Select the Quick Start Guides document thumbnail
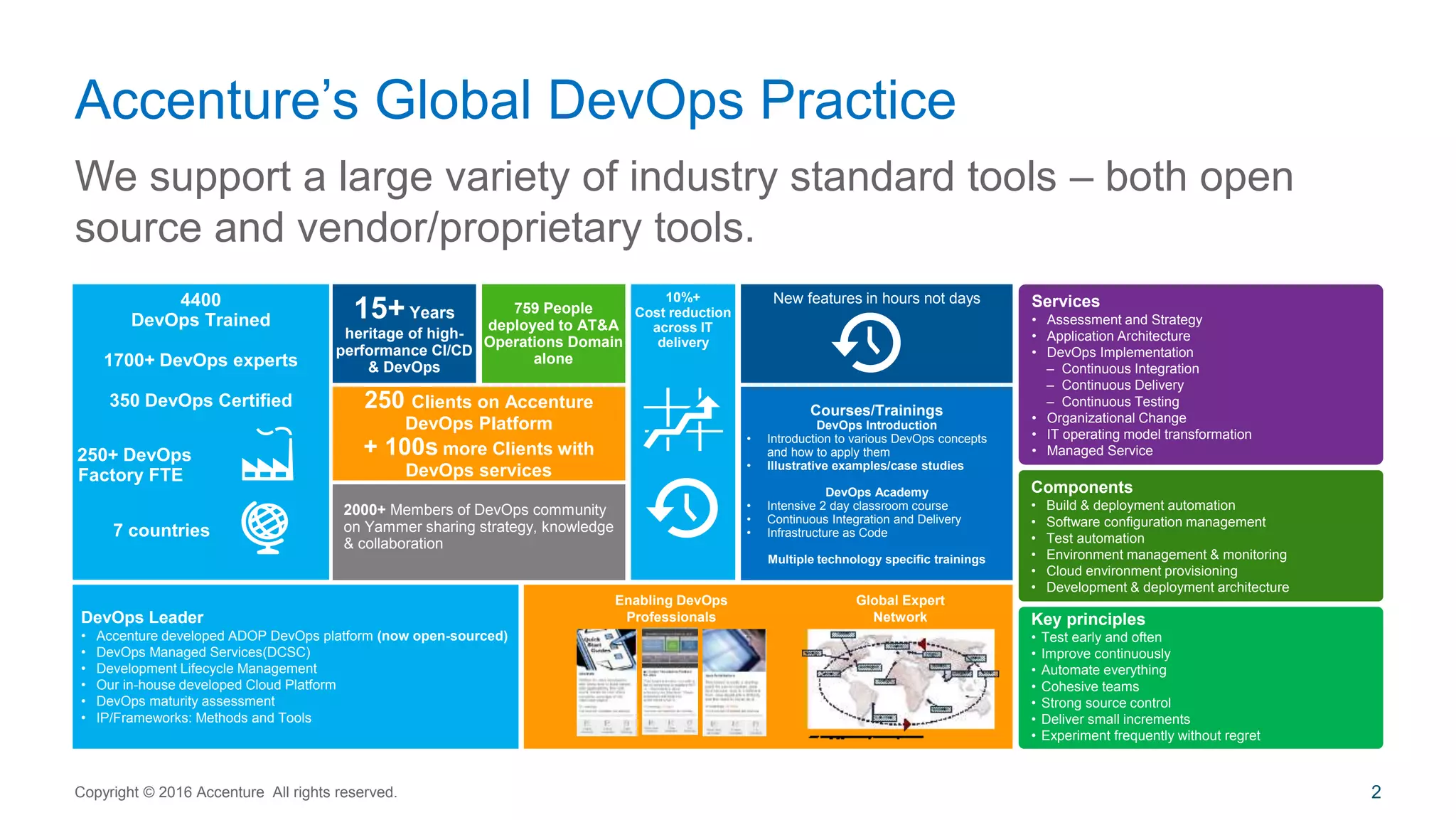Screen dimensions: 1456x820 [606, 681]
